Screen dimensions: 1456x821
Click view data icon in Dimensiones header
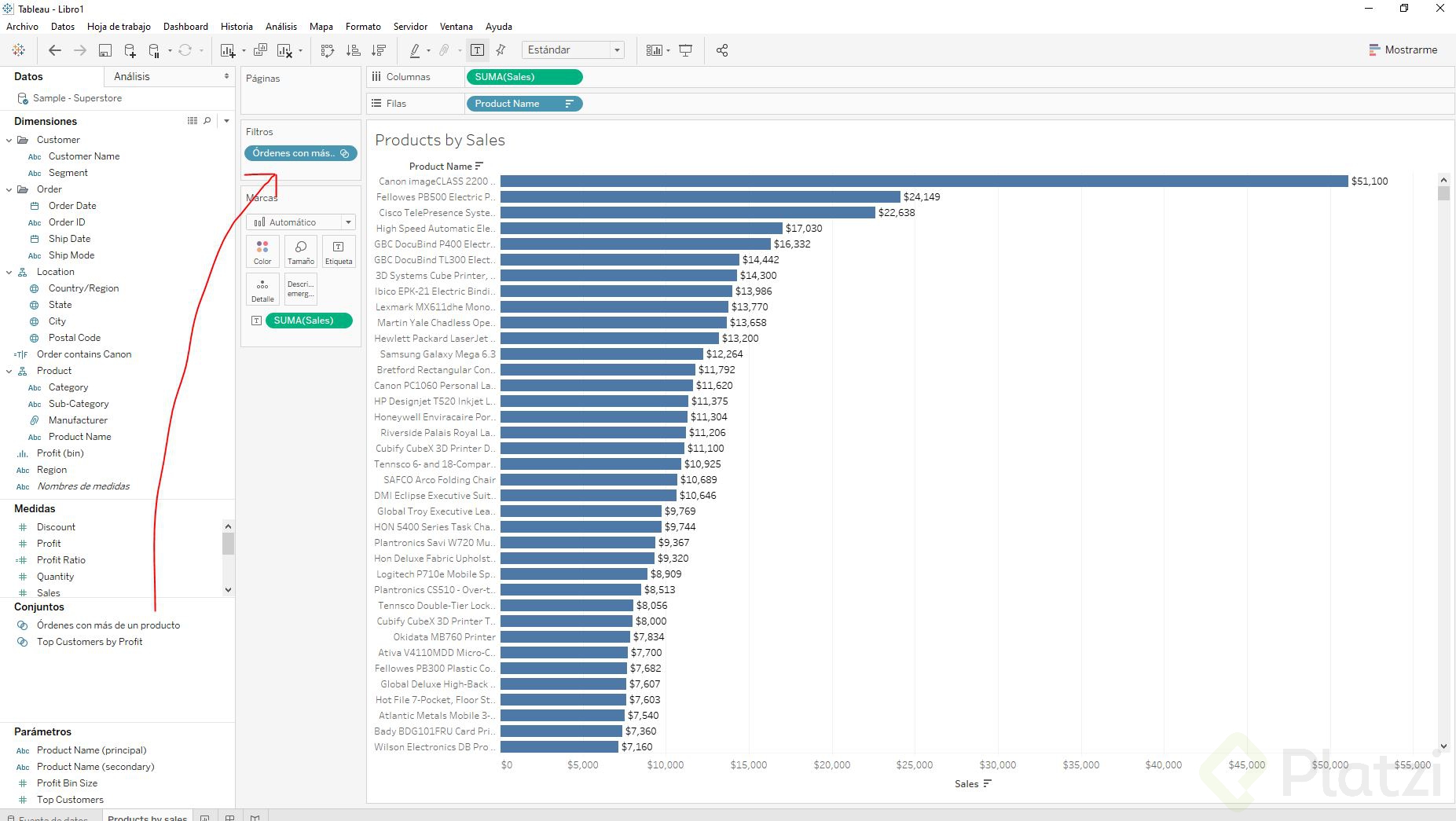193,121
